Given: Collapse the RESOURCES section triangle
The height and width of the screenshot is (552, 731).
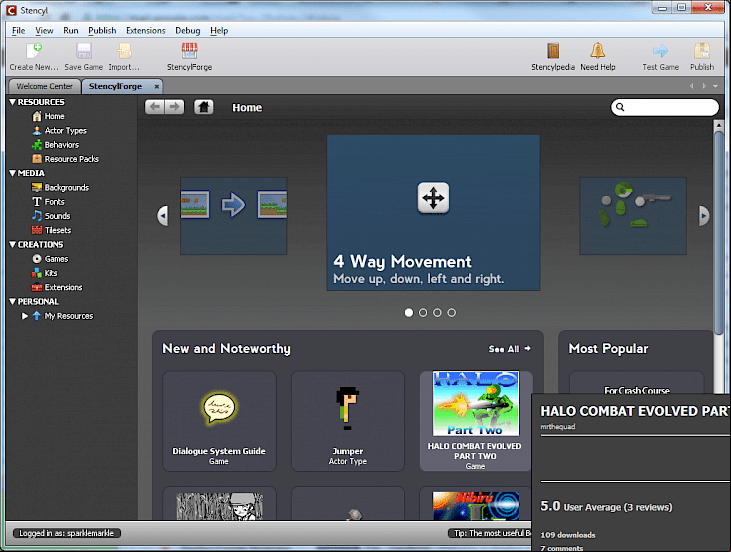Looking at the screenshot, I should pos(13,102).
